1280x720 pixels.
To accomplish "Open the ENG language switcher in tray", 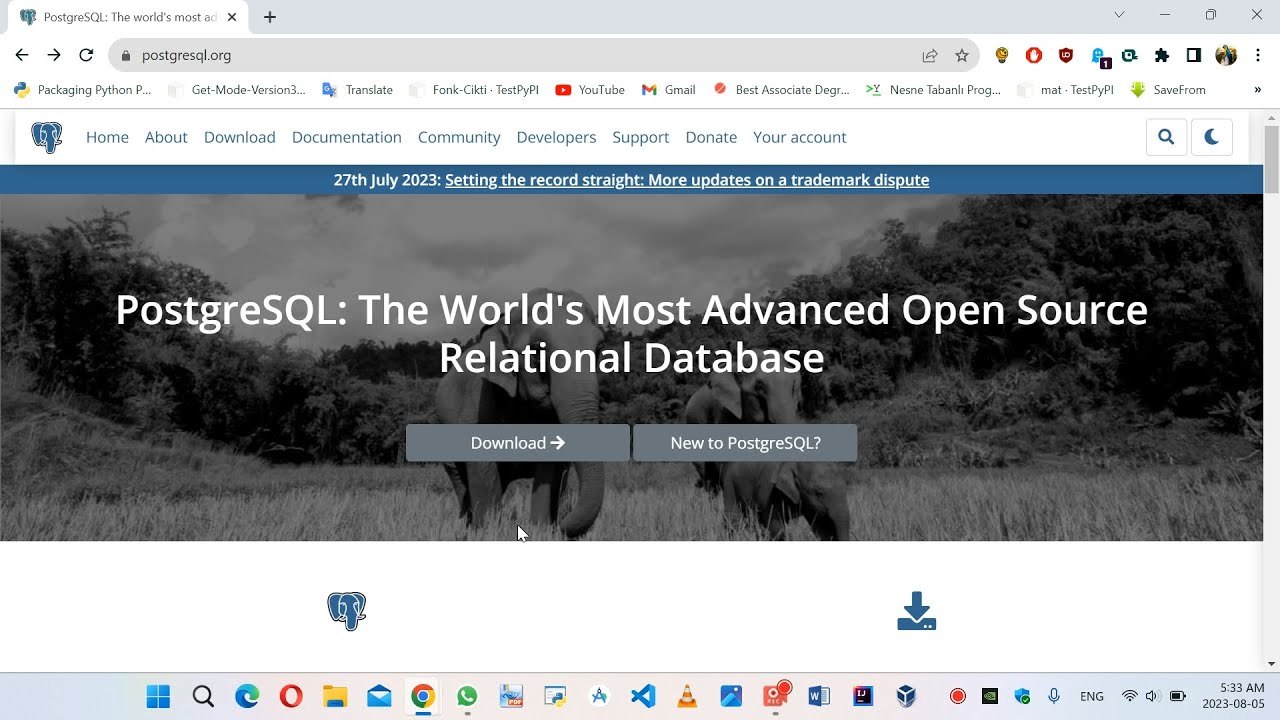I will coord(1092,696).
